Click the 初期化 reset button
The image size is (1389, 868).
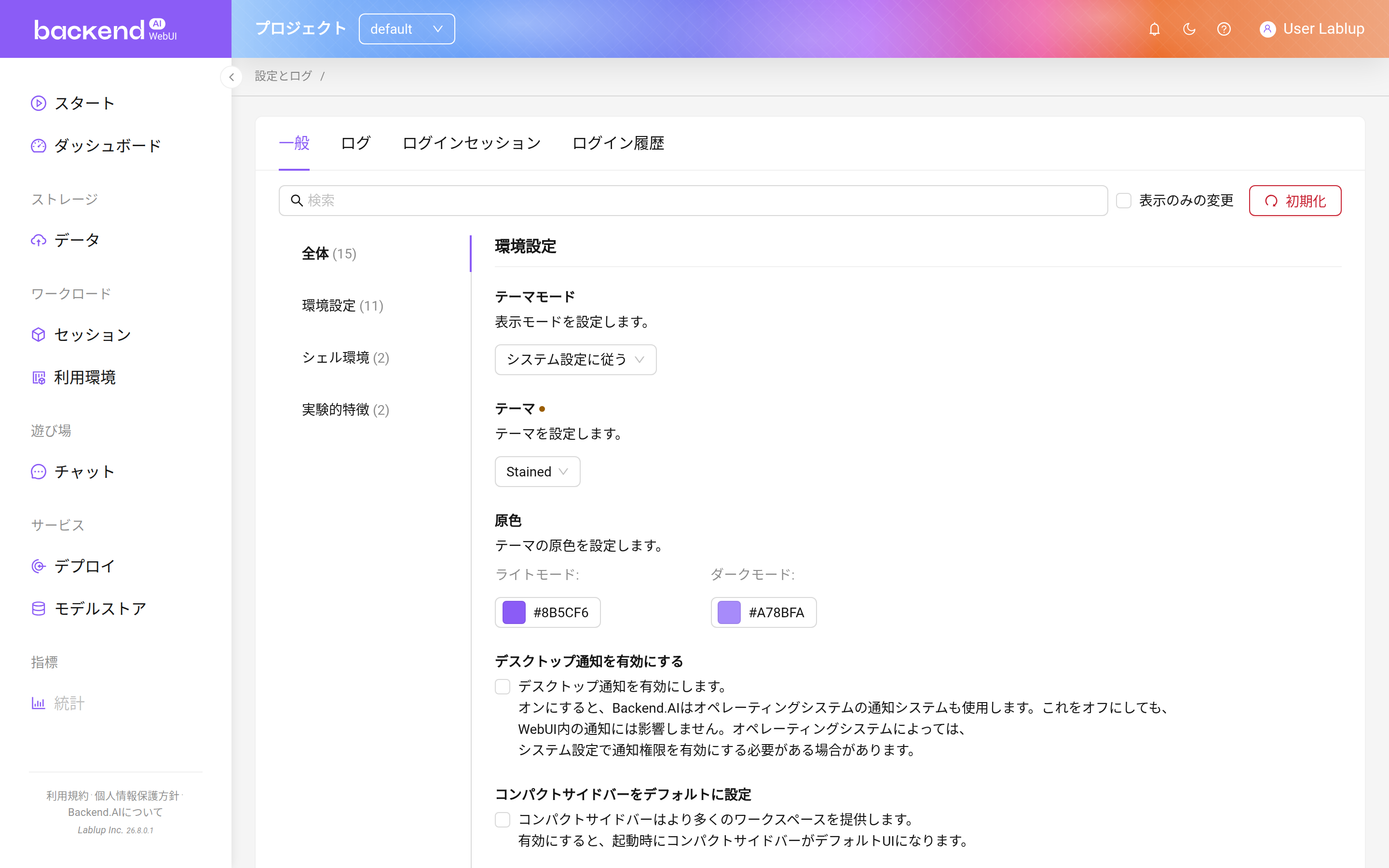click(x=1295, y=200)
